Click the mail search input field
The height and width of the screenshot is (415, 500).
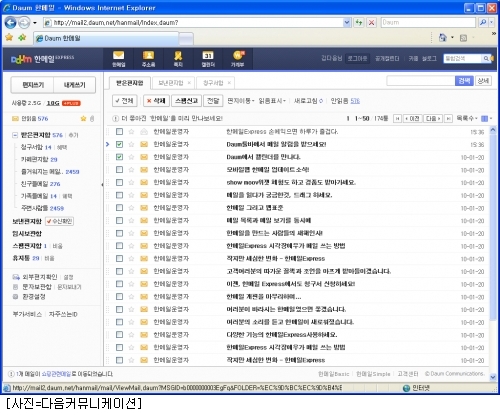[x=421, y=81]
